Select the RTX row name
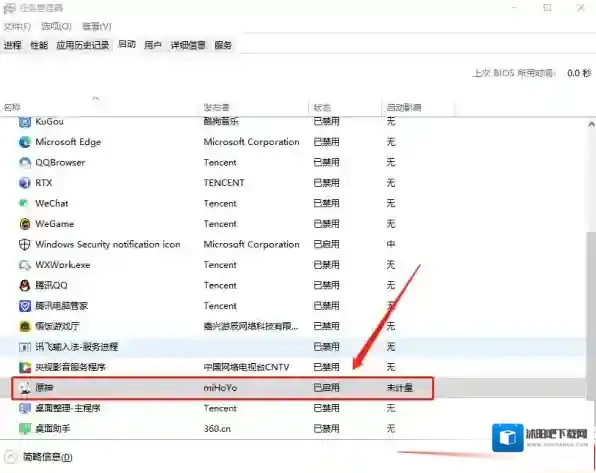The width and height of the screenshot is (596, 473). (44, 183)
